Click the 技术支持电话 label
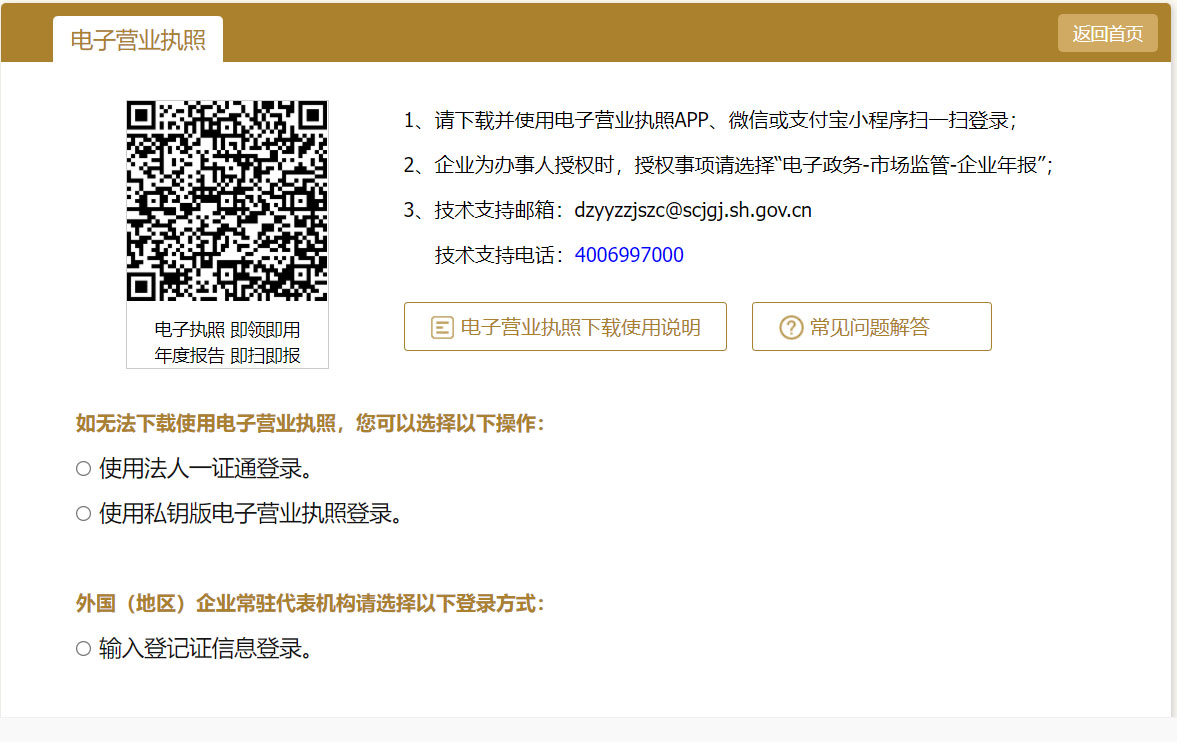 coord(499,255)
